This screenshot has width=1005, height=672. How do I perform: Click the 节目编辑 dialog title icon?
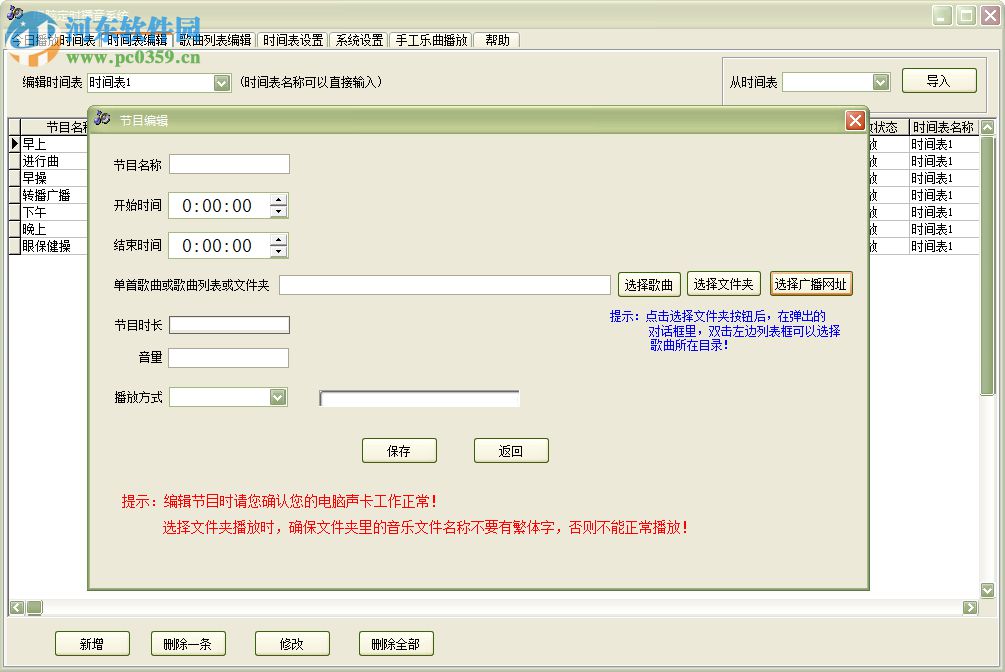103,119
